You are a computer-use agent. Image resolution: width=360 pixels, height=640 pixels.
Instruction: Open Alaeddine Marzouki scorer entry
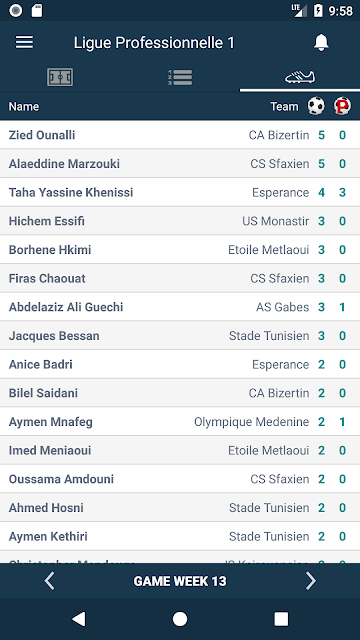click(180, 164)
